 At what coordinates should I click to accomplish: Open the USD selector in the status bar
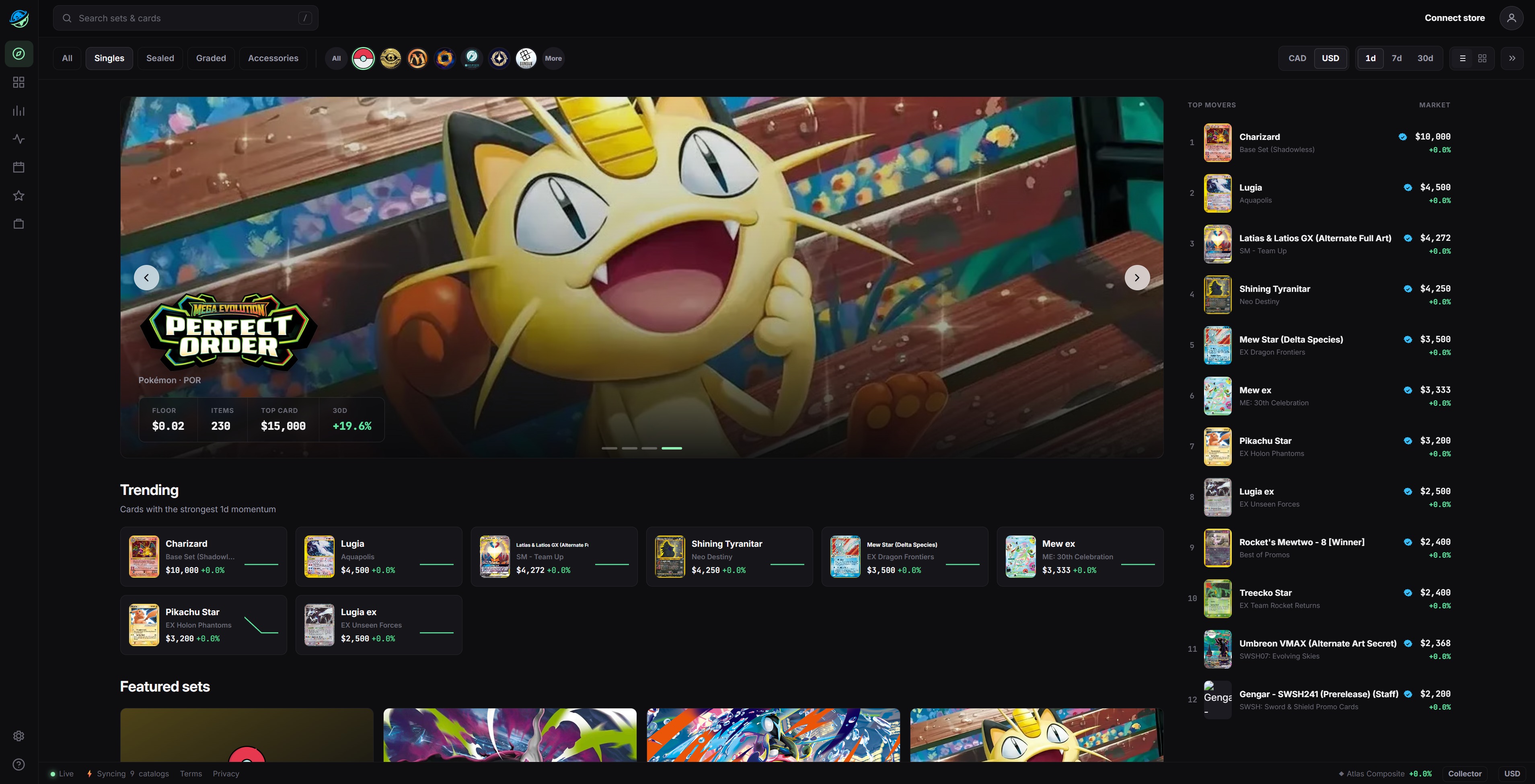click(x=1512, y=774)
